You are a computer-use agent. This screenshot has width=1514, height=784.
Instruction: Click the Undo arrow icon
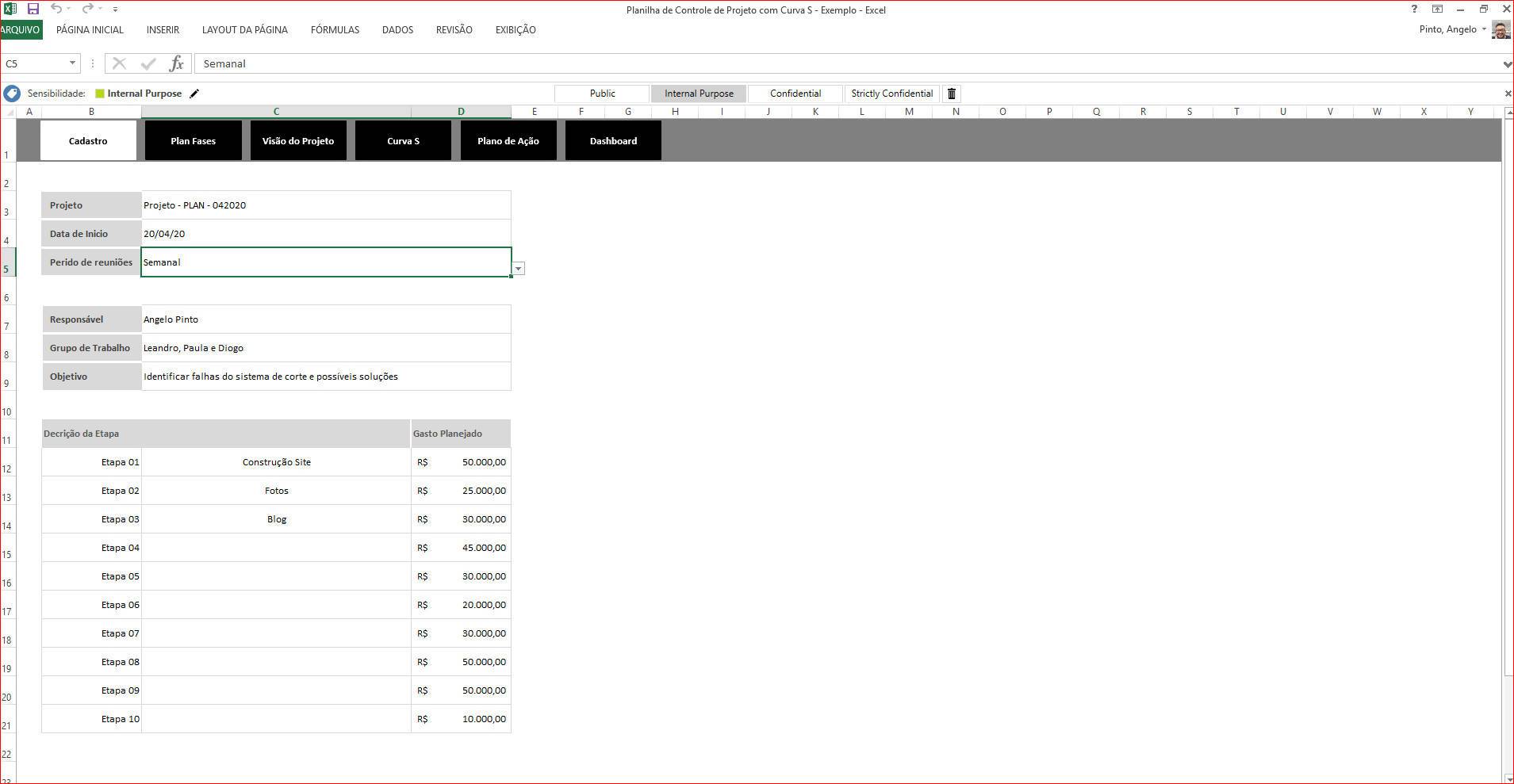coord(56,9)
